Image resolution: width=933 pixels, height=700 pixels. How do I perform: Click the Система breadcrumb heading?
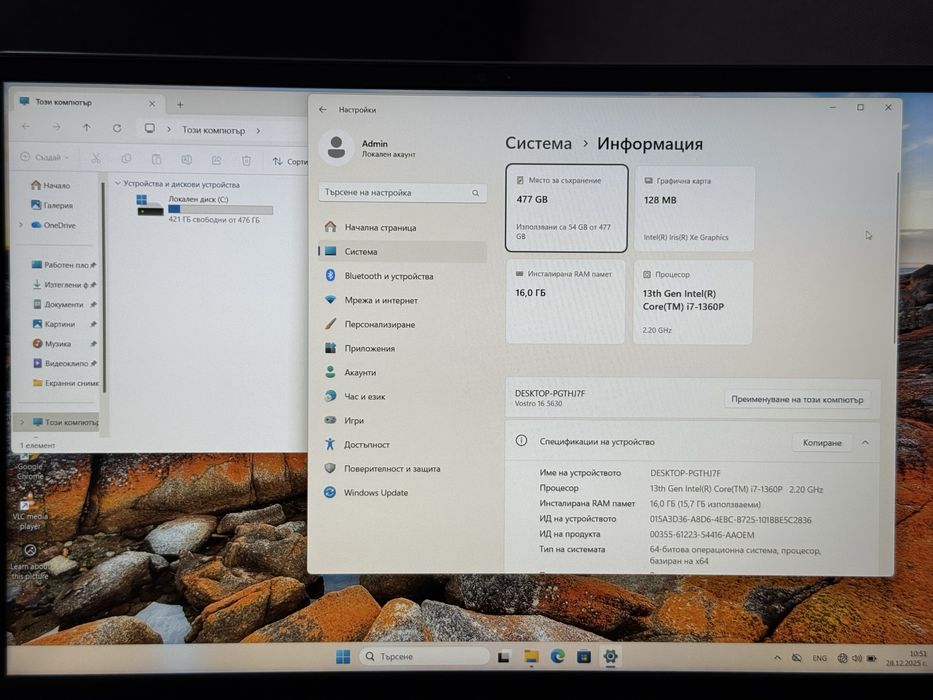coord(538,143)
